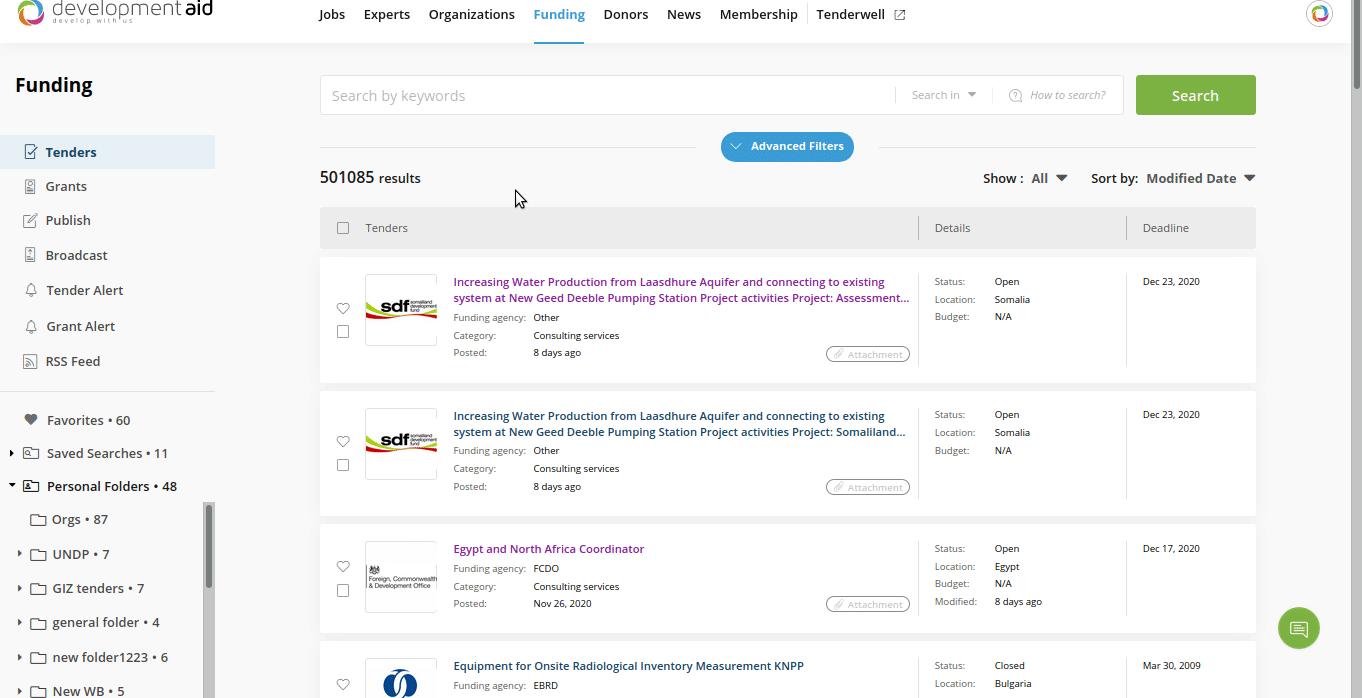1362x698 pixels.
Task: Click the FCDO logo thumbnail
Action: tap(401, 577)
